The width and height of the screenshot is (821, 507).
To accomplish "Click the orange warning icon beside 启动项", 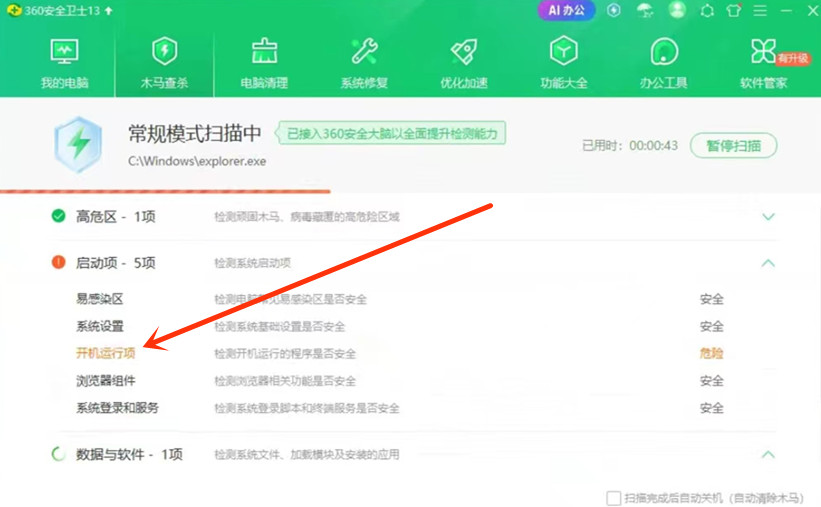I will 59,262.
